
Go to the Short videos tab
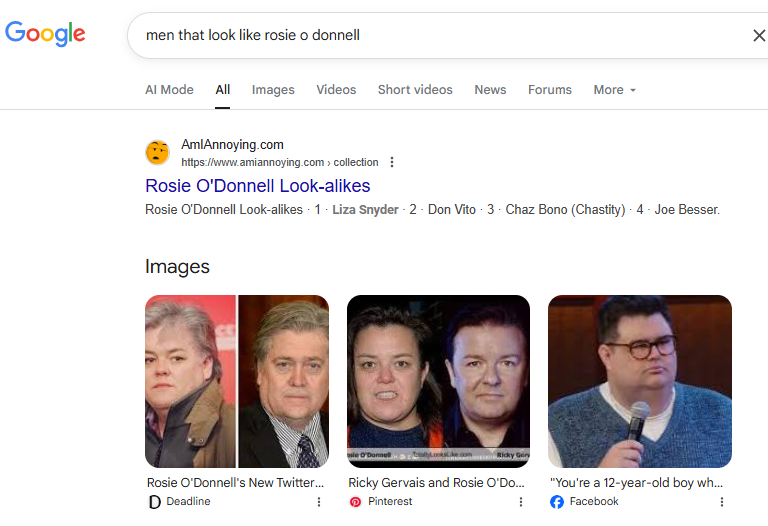415,90
